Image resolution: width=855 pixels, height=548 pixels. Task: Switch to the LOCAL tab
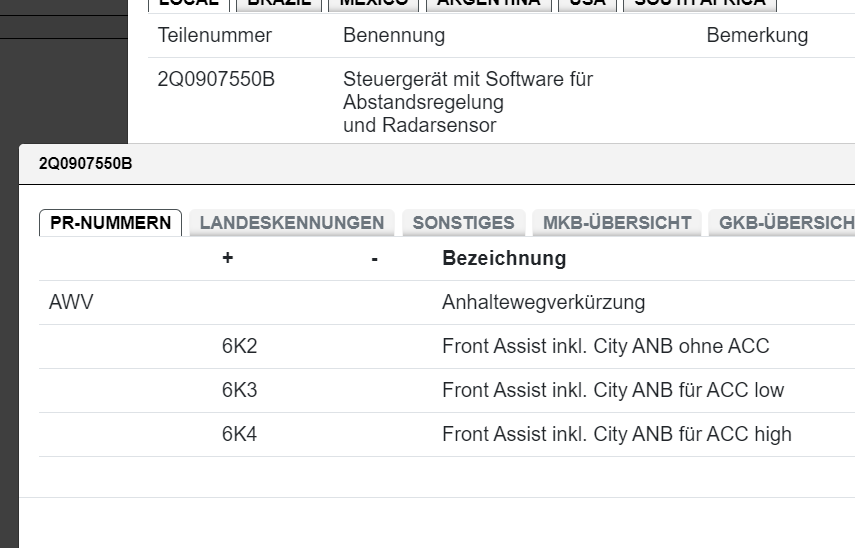pyautogui.click(x=189, y=3)
